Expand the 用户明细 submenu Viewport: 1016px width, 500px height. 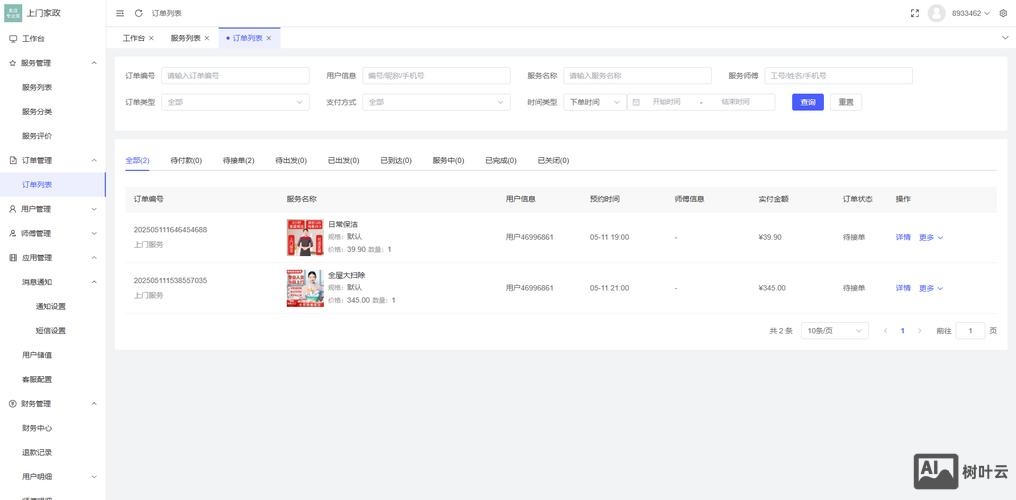tap(52, 477)
